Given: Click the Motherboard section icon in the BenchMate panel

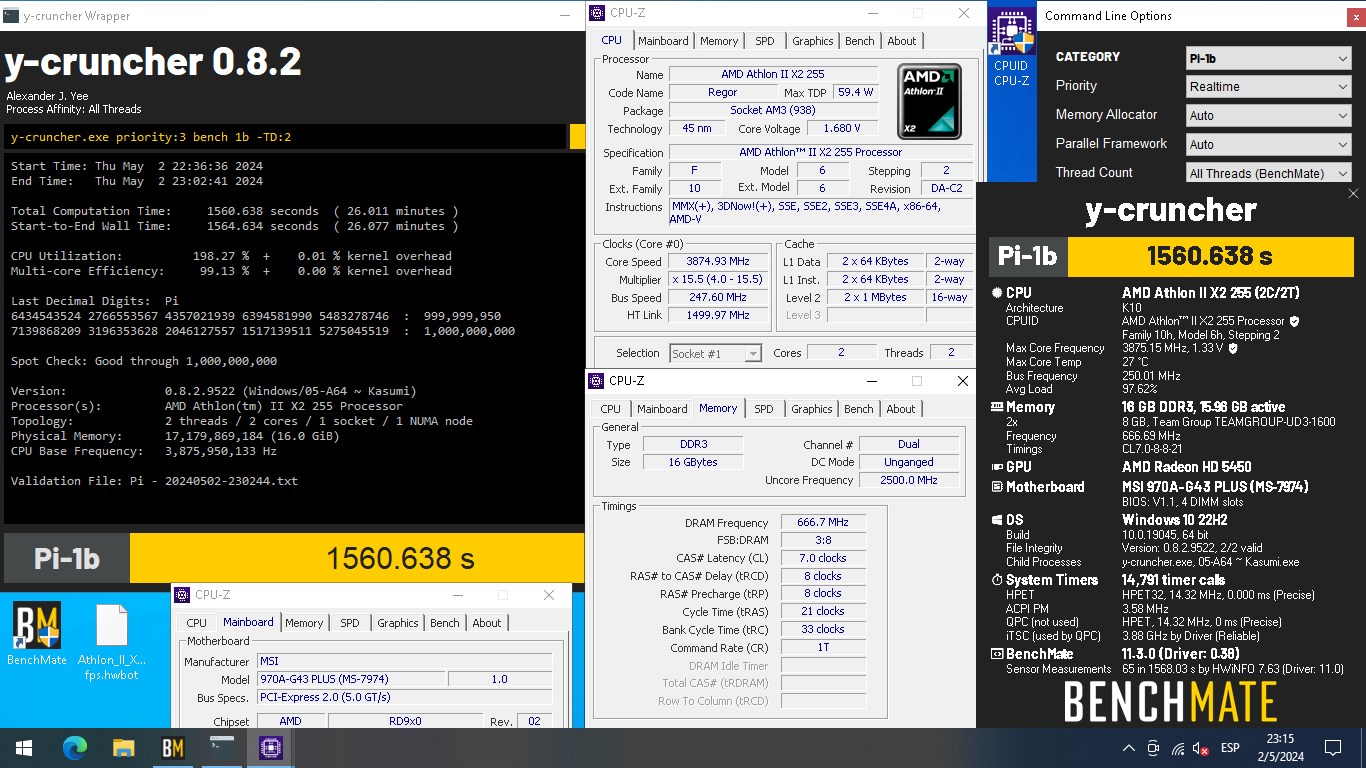Looking at the screenshot, I should pos(997,487).
